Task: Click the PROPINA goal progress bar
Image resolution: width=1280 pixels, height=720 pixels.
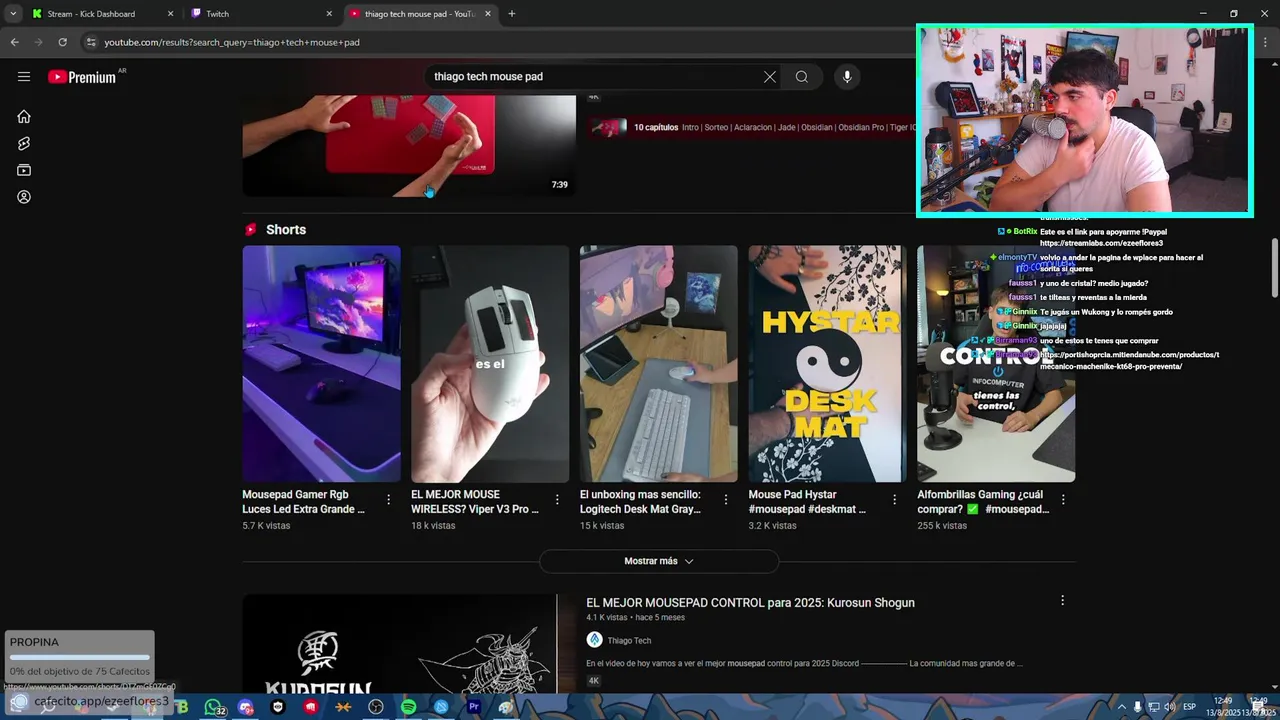Action: [79, 658]
